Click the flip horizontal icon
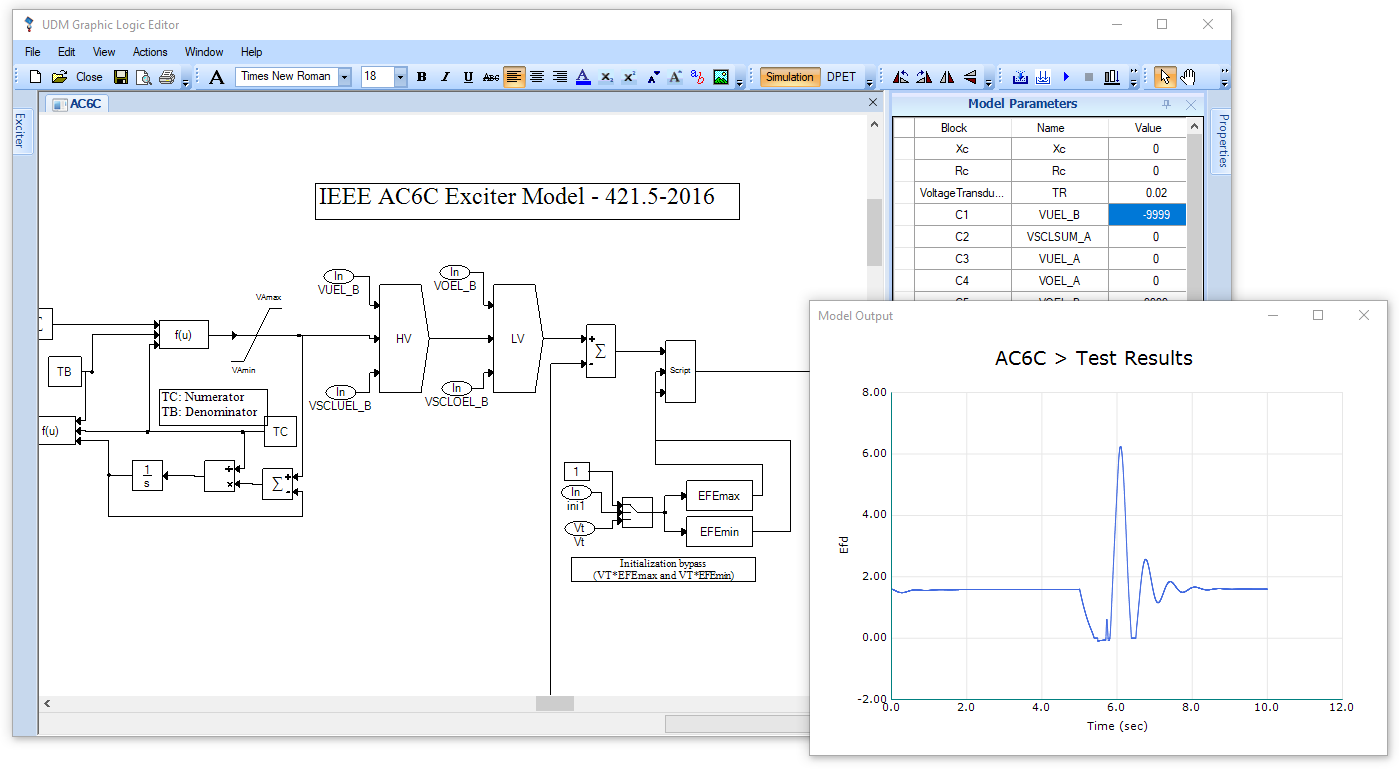The image size is (1399, 770). click(945, 76)
